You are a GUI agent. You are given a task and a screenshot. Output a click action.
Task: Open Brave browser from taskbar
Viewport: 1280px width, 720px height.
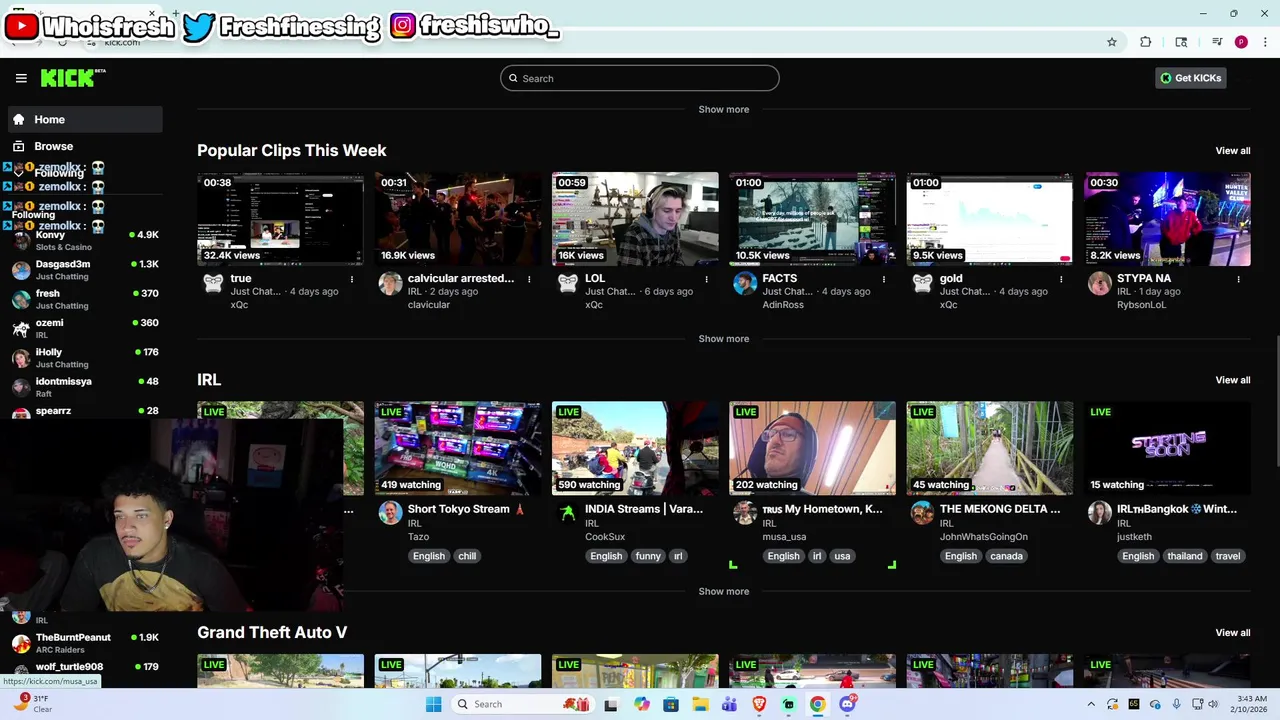[x=759, y=704]
